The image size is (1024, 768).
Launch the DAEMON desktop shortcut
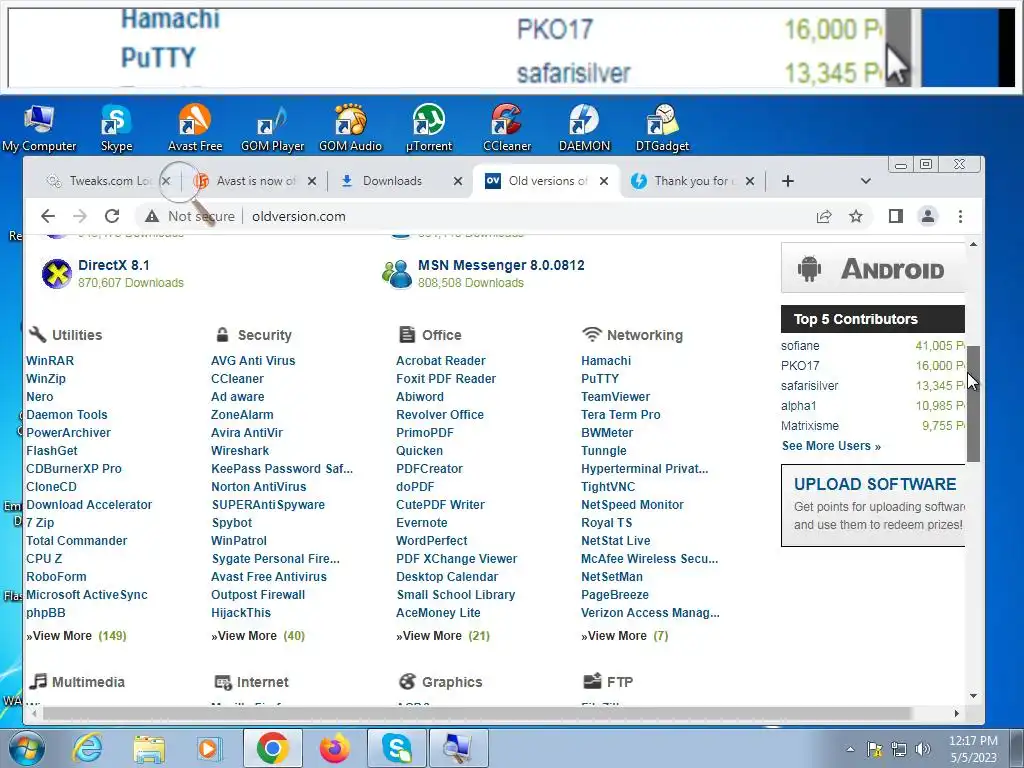point(584,128)
